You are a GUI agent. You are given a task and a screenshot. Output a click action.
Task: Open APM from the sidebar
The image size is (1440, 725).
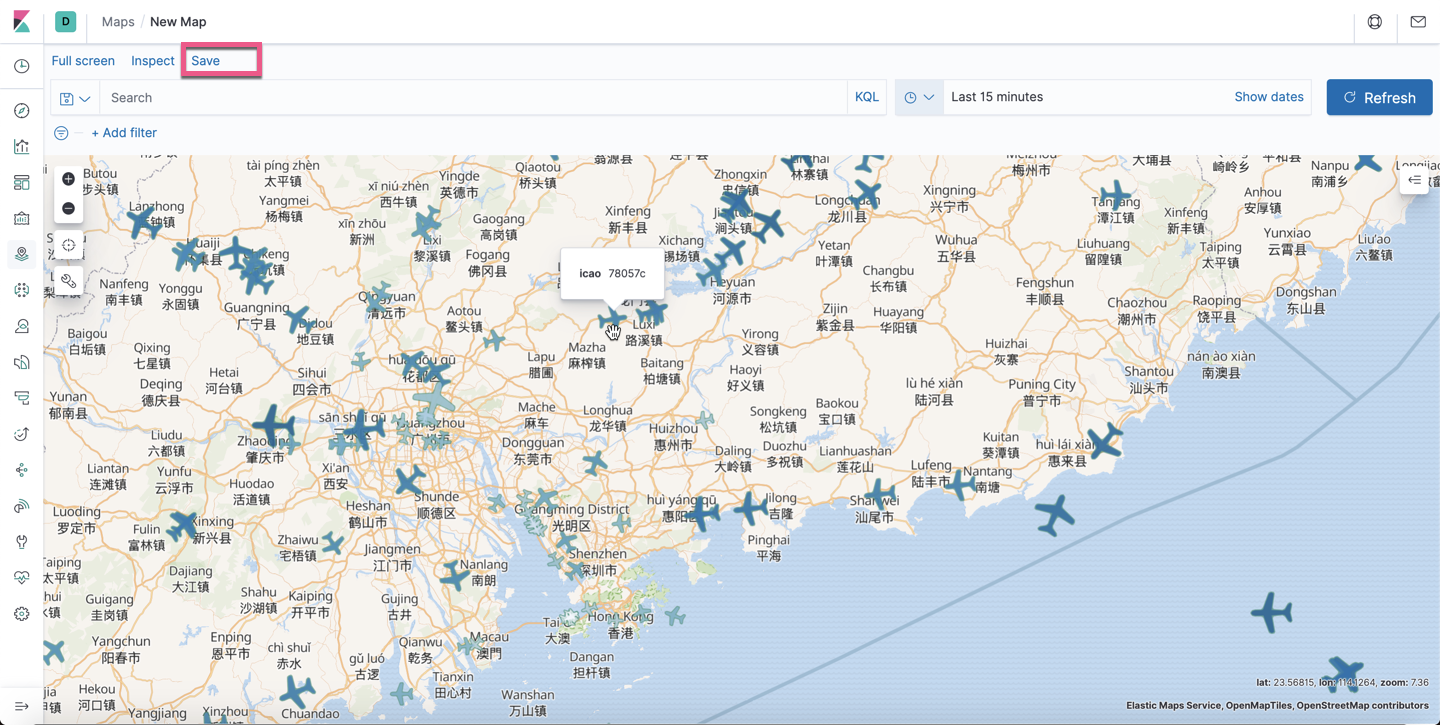pos(22,399)
